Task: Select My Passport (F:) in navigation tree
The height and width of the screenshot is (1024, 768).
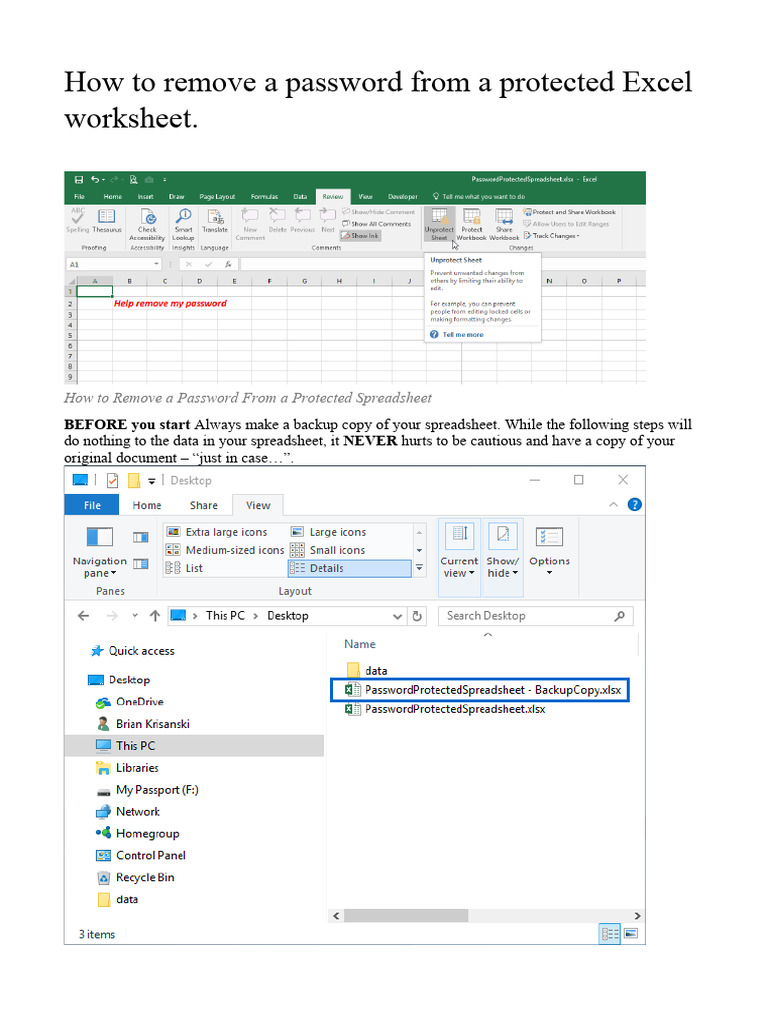Action: coord(148,790)
